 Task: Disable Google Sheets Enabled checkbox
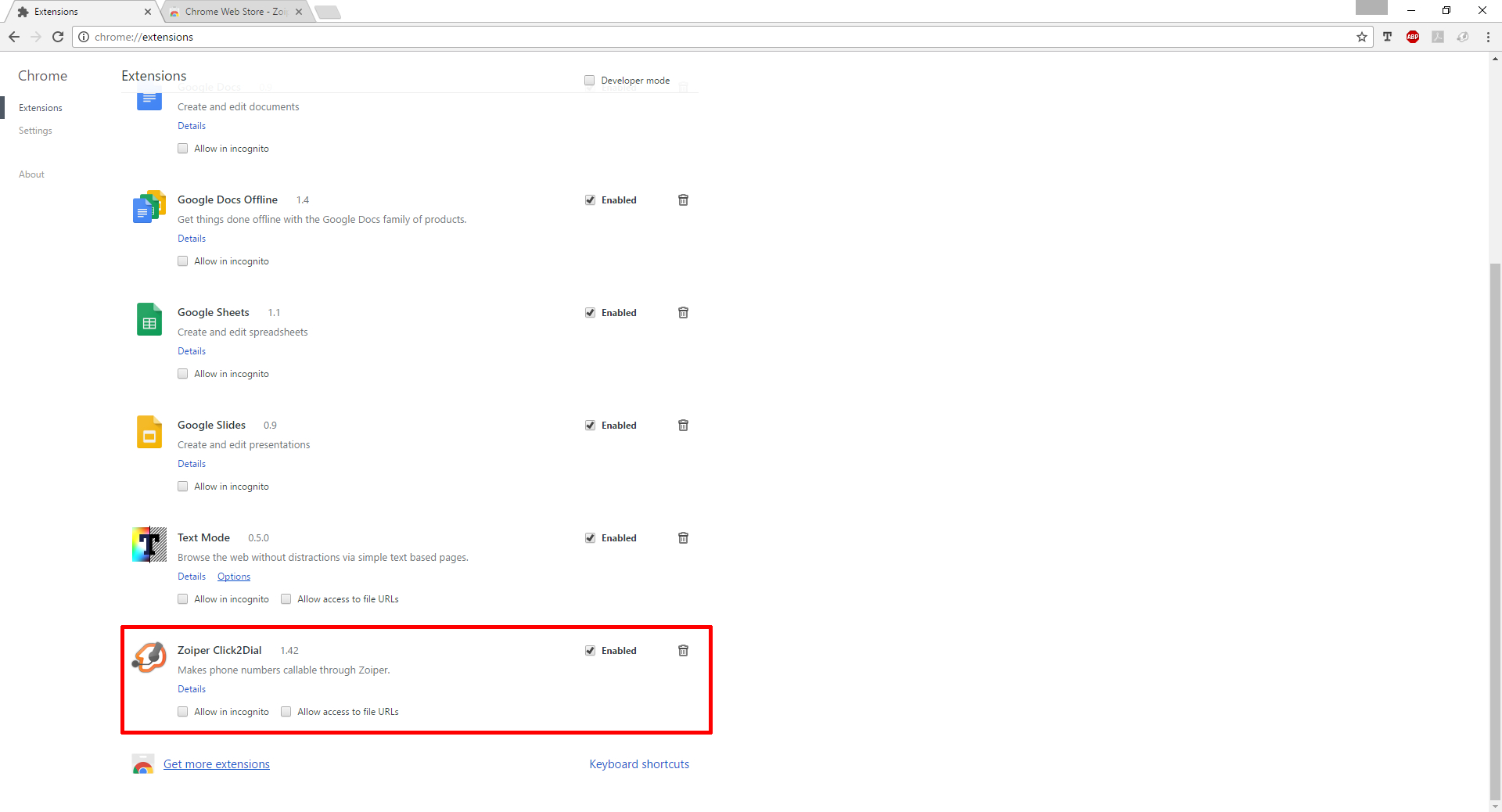point(591,313)
